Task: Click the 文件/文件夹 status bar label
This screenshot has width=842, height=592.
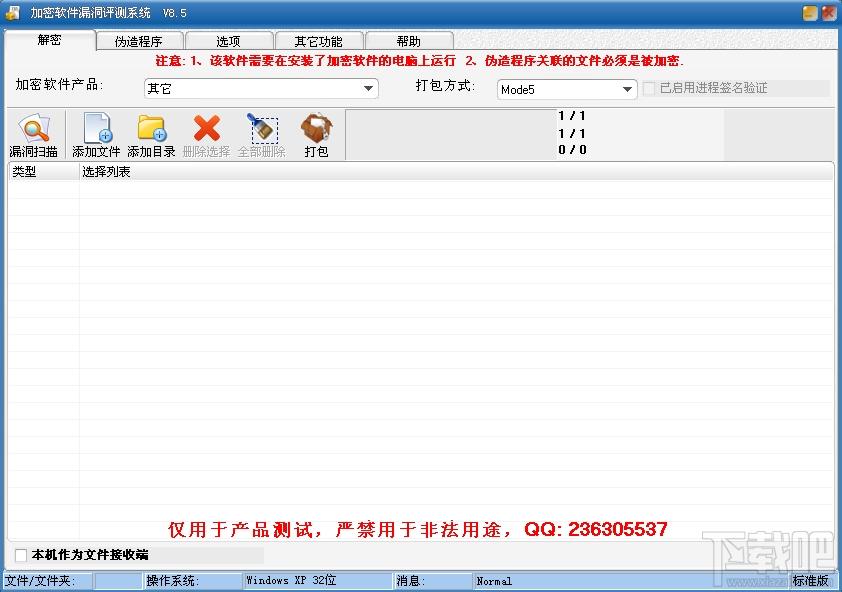Action: (x=40, y=581)
